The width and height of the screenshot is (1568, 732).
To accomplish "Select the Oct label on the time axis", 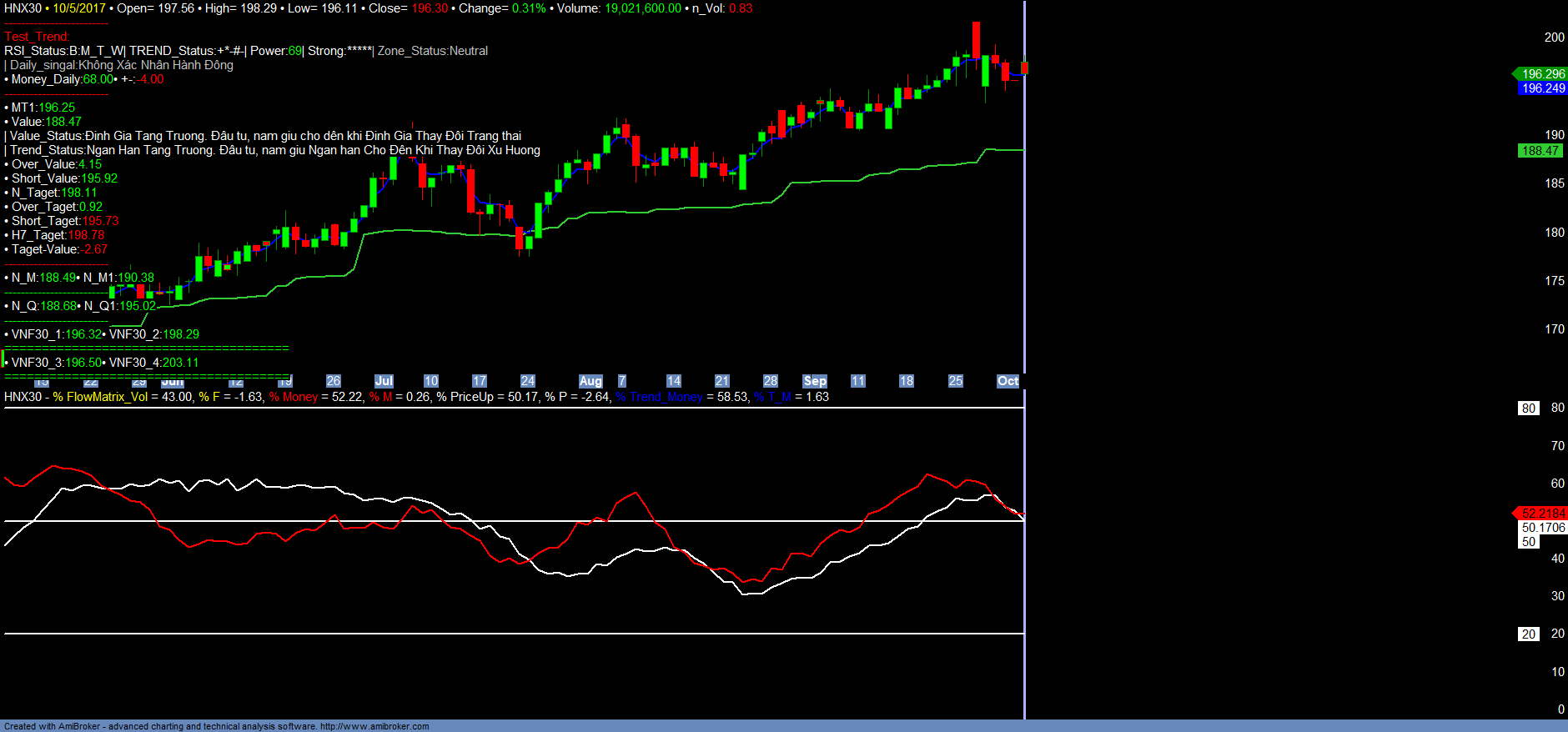I will click(x=1008, y=381).
